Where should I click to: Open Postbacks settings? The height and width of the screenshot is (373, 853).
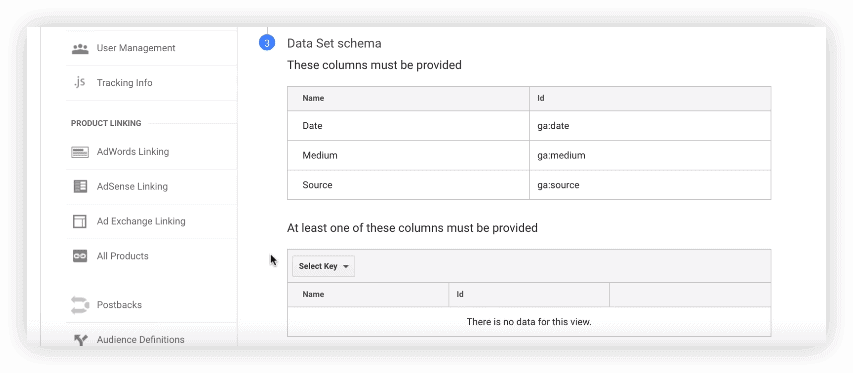(x=119, y=305)
